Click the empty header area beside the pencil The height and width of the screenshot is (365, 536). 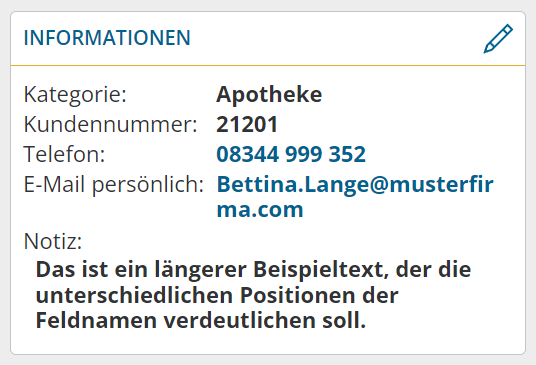pos(337,38)
